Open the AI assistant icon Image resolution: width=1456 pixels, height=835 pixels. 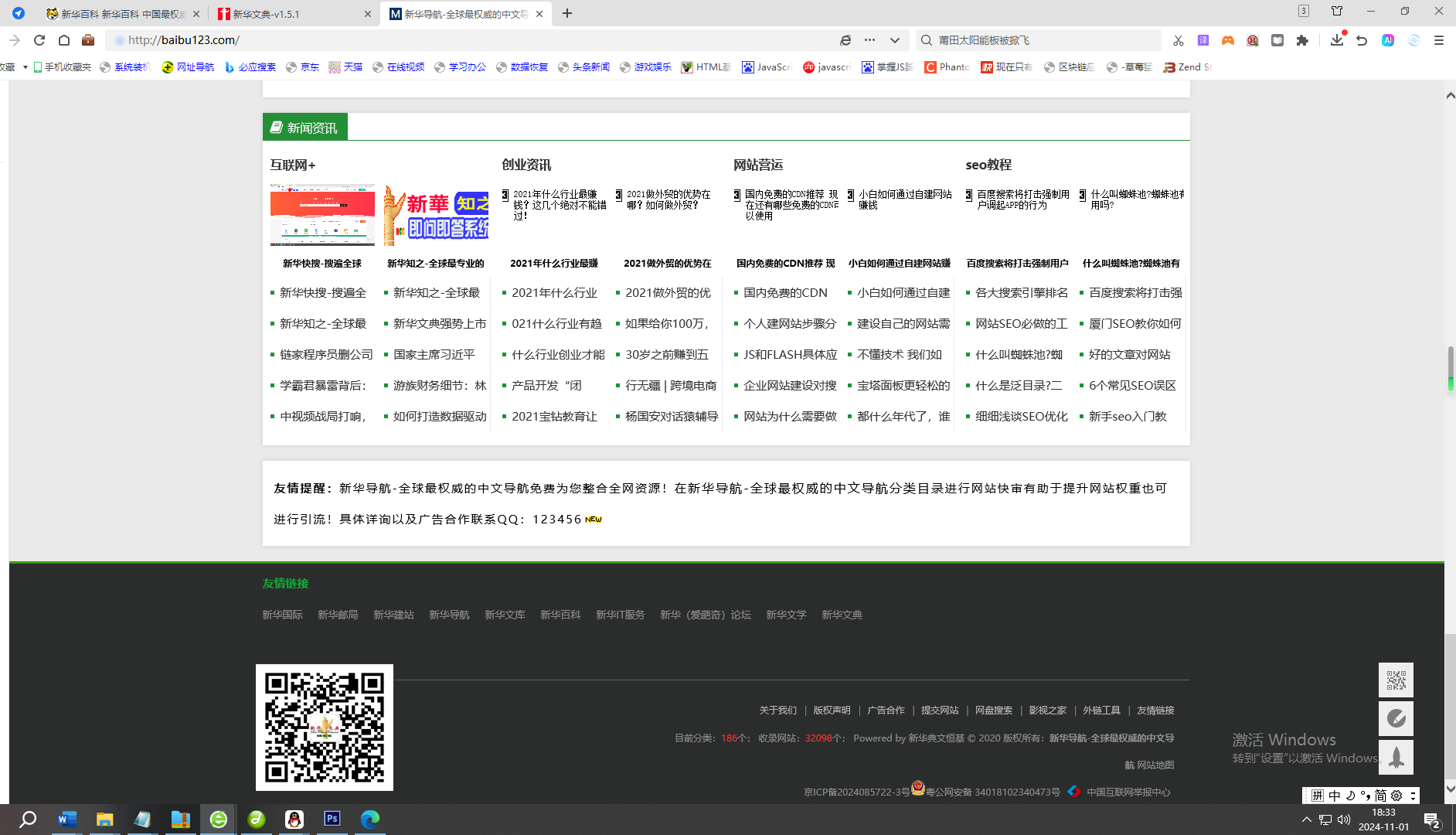(x=1388, y=40)
